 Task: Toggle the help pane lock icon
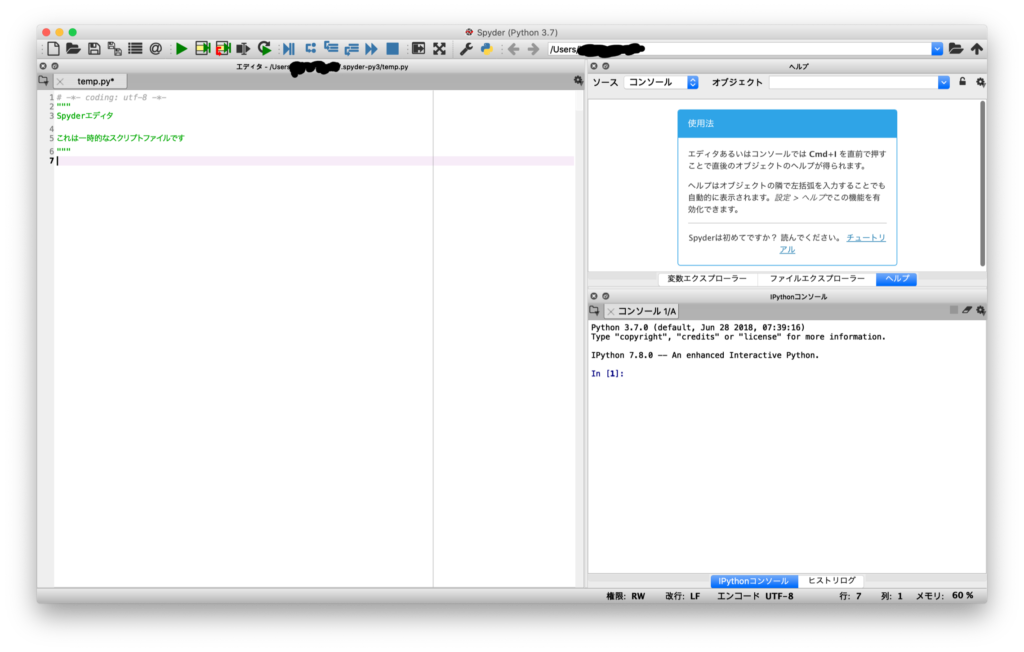(963, 82)
